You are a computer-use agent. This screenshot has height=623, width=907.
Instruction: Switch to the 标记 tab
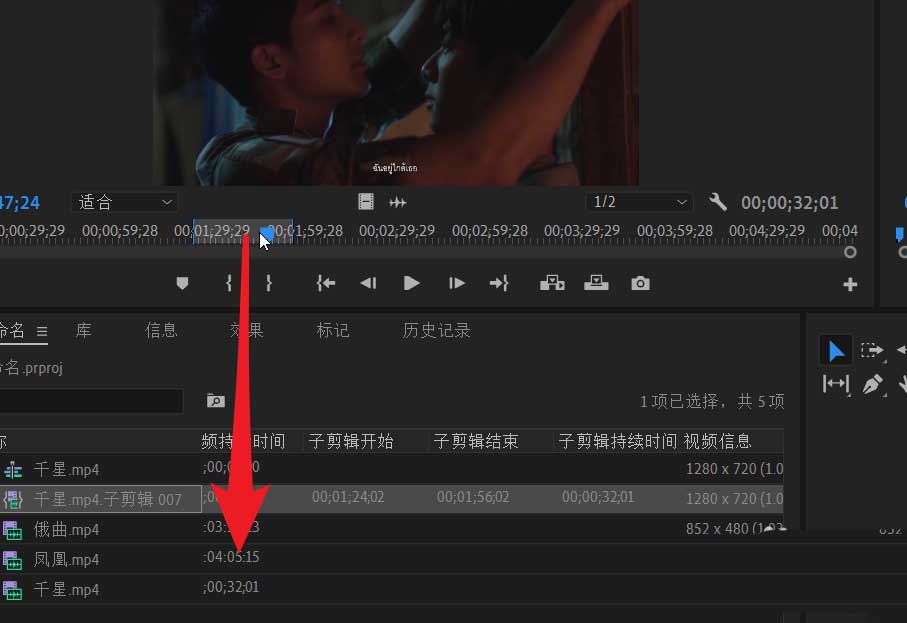click(x=333, y=330)
